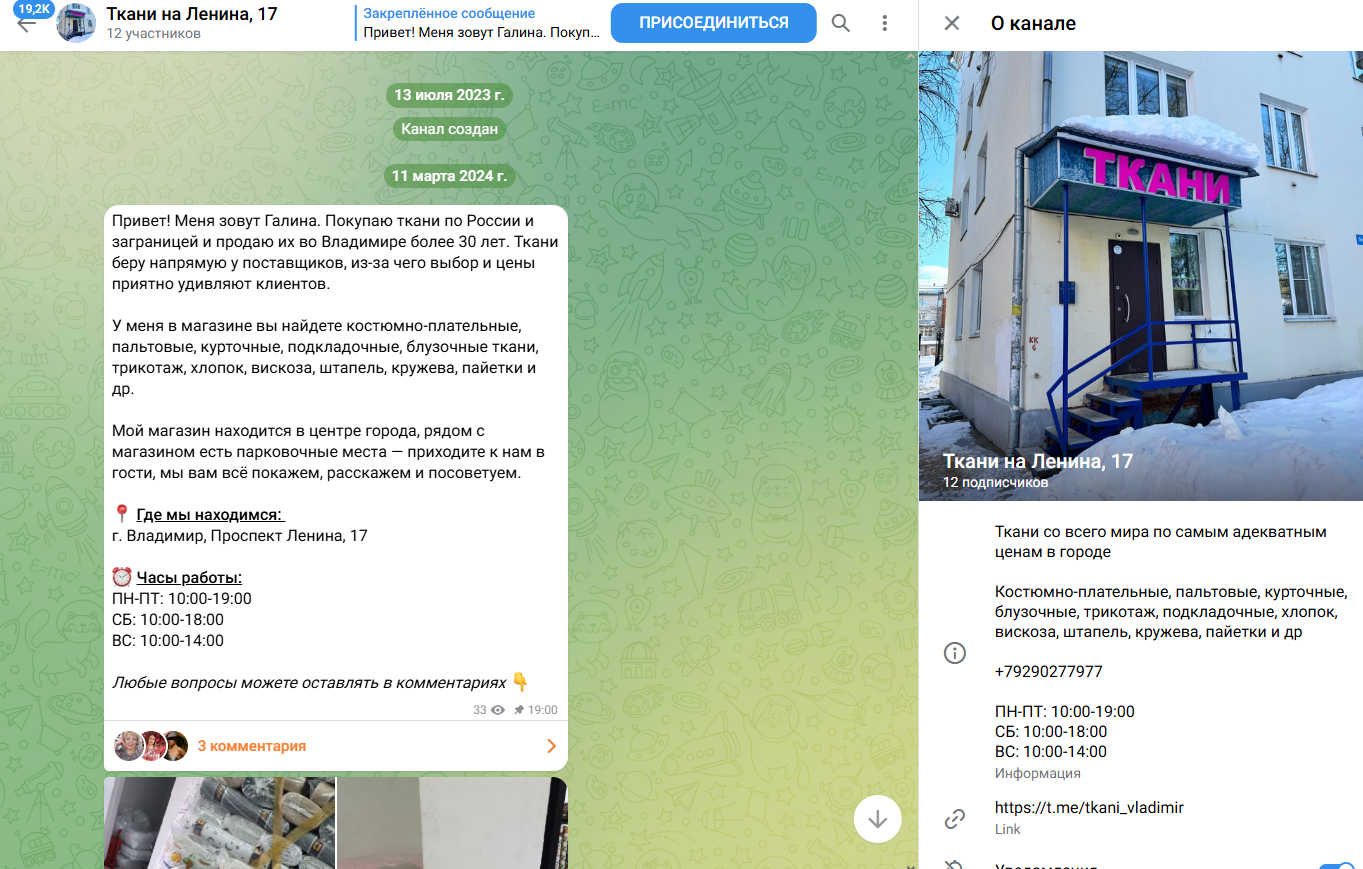The image size is (1363, 869).
Task: Open the three-dot more options menu
Action: pos(884,23)
